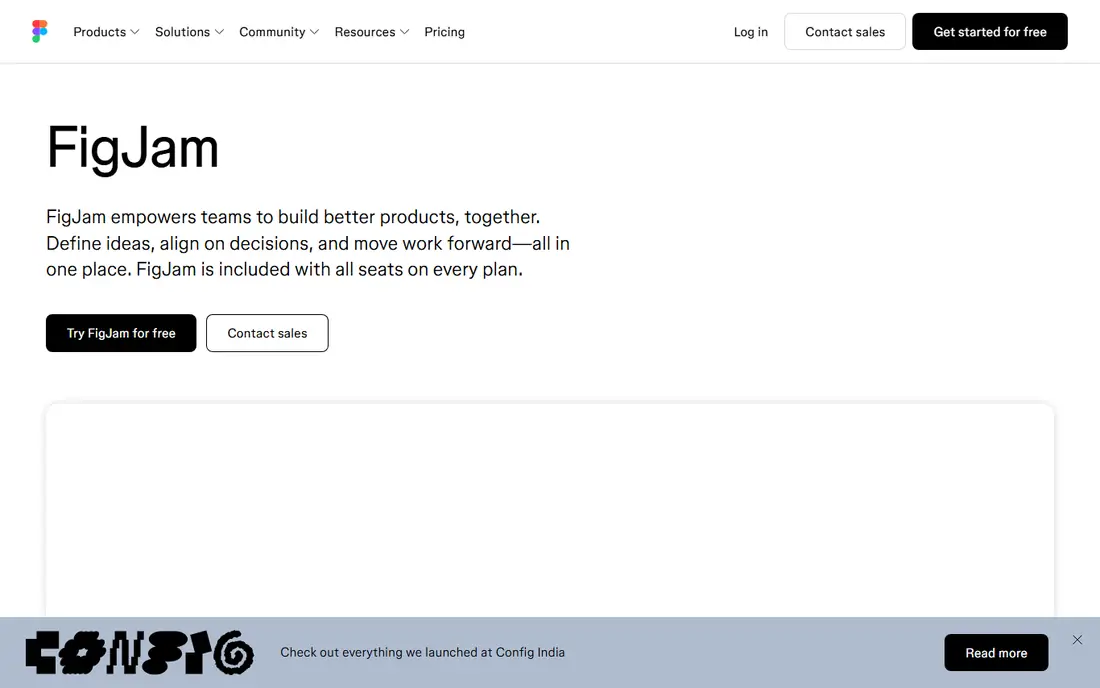Viewport: 1100px width, 688px height.
Task: Close the Config India banner
Action: 1077,640
